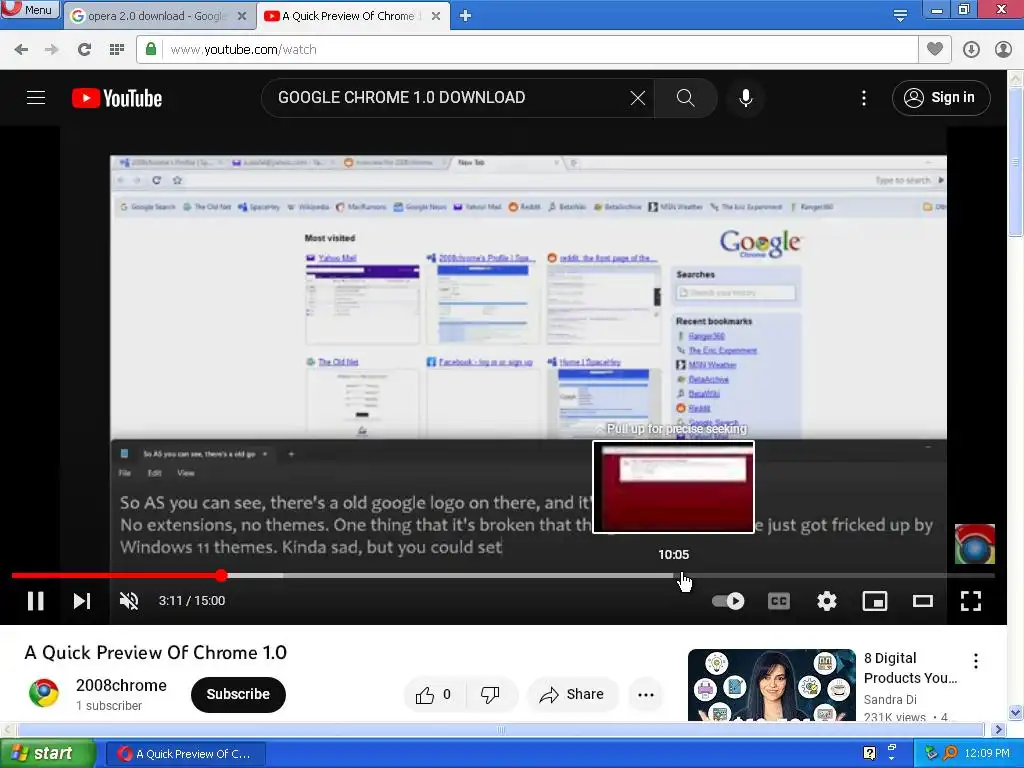Unmute the video with speaker icon
The height and width of the screenshot is (768, 1024).
click(x=129, y=601)
